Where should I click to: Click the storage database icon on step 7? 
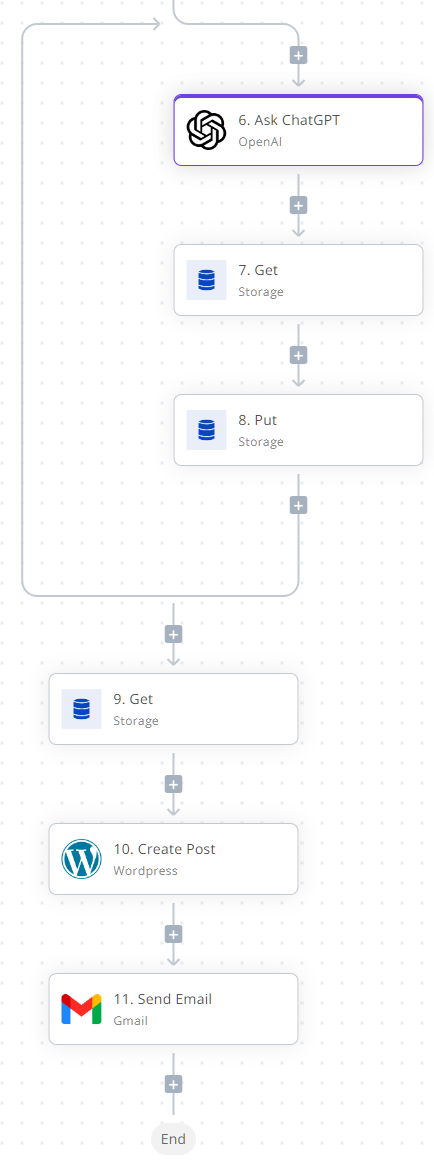point(206,280)
